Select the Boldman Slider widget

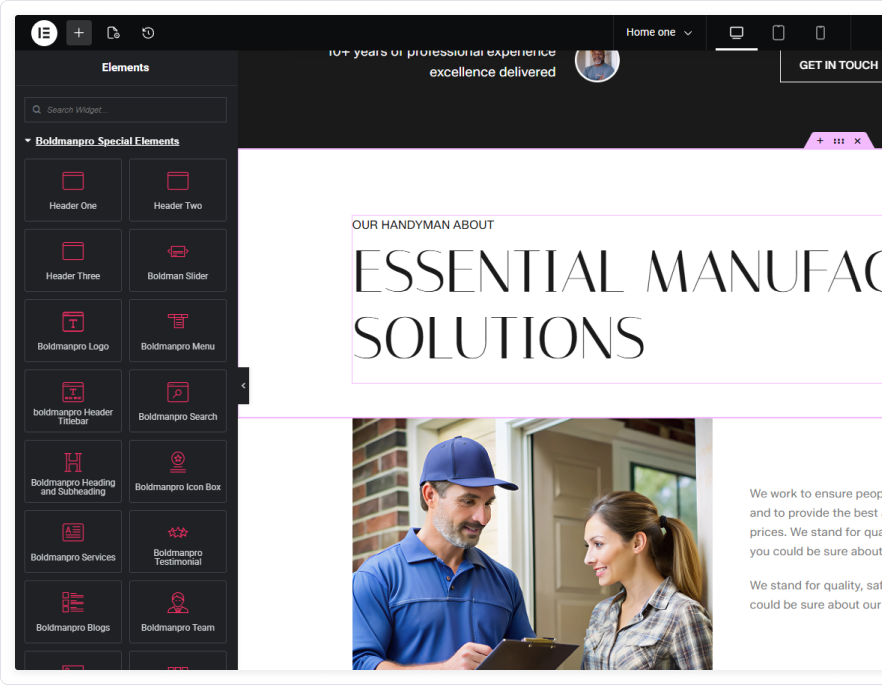point(178,260)
